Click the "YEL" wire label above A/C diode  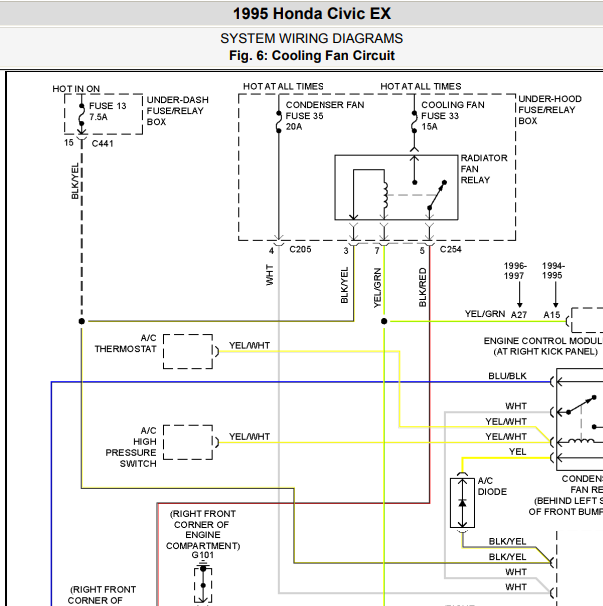pyautogui.click(x=518, y=452)
